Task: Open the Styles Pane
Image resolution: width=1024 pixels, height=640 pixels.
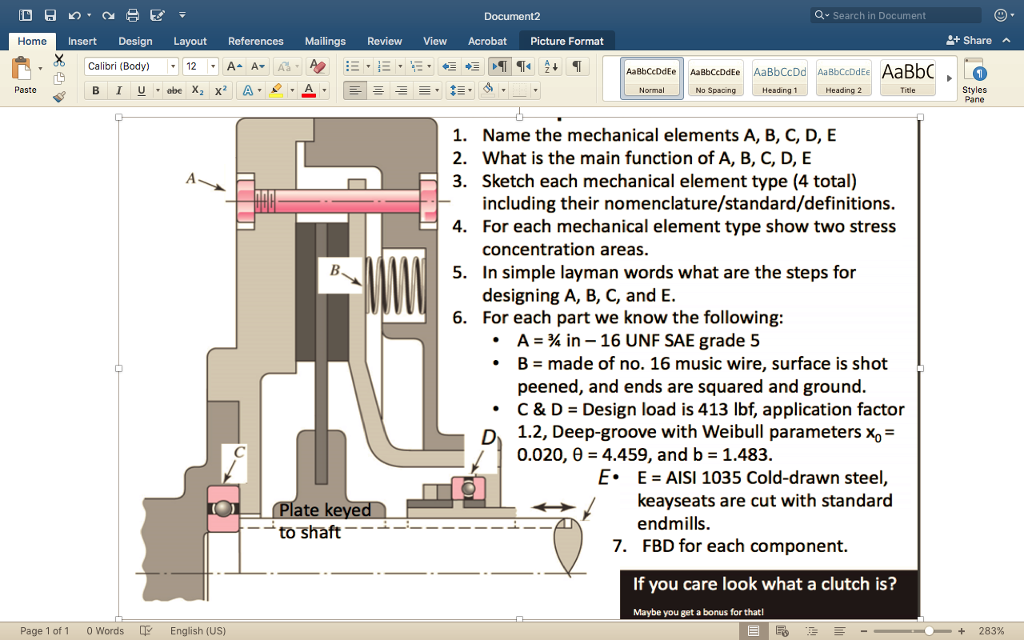Action: tap(975, 80)
